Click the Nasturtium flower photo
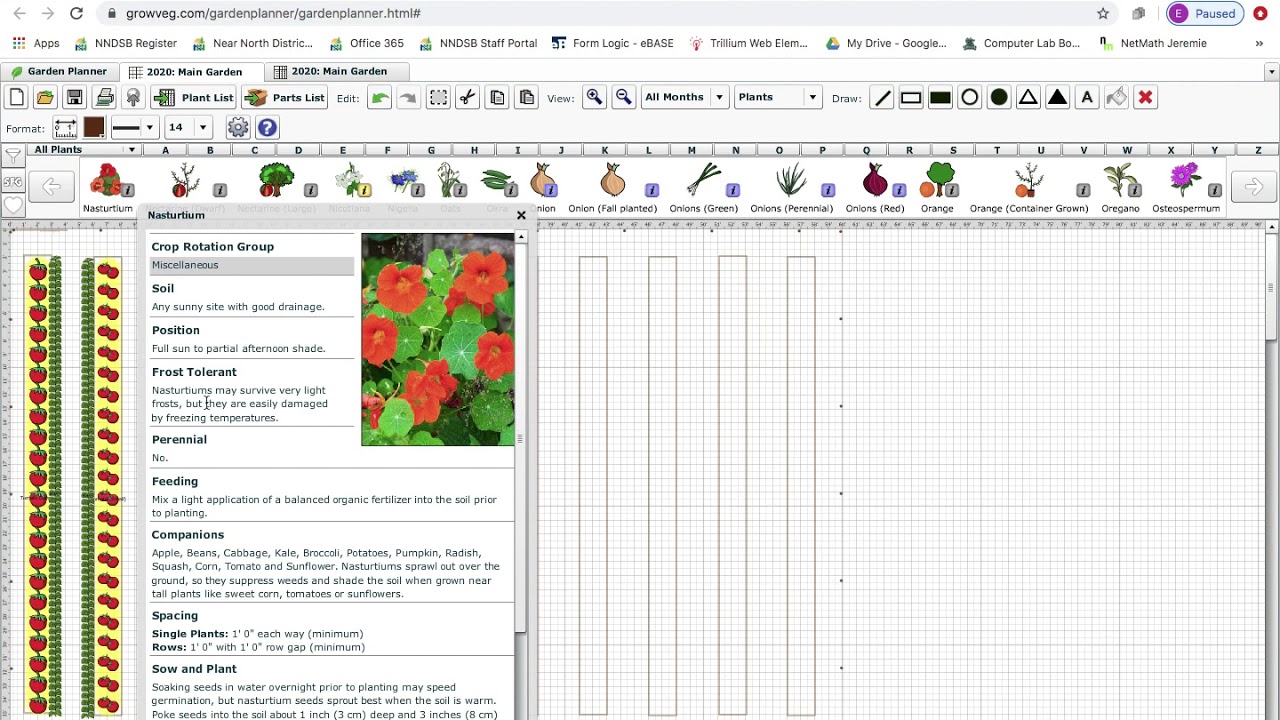This screenshot has width=1280, height=720. pos(438,339)
